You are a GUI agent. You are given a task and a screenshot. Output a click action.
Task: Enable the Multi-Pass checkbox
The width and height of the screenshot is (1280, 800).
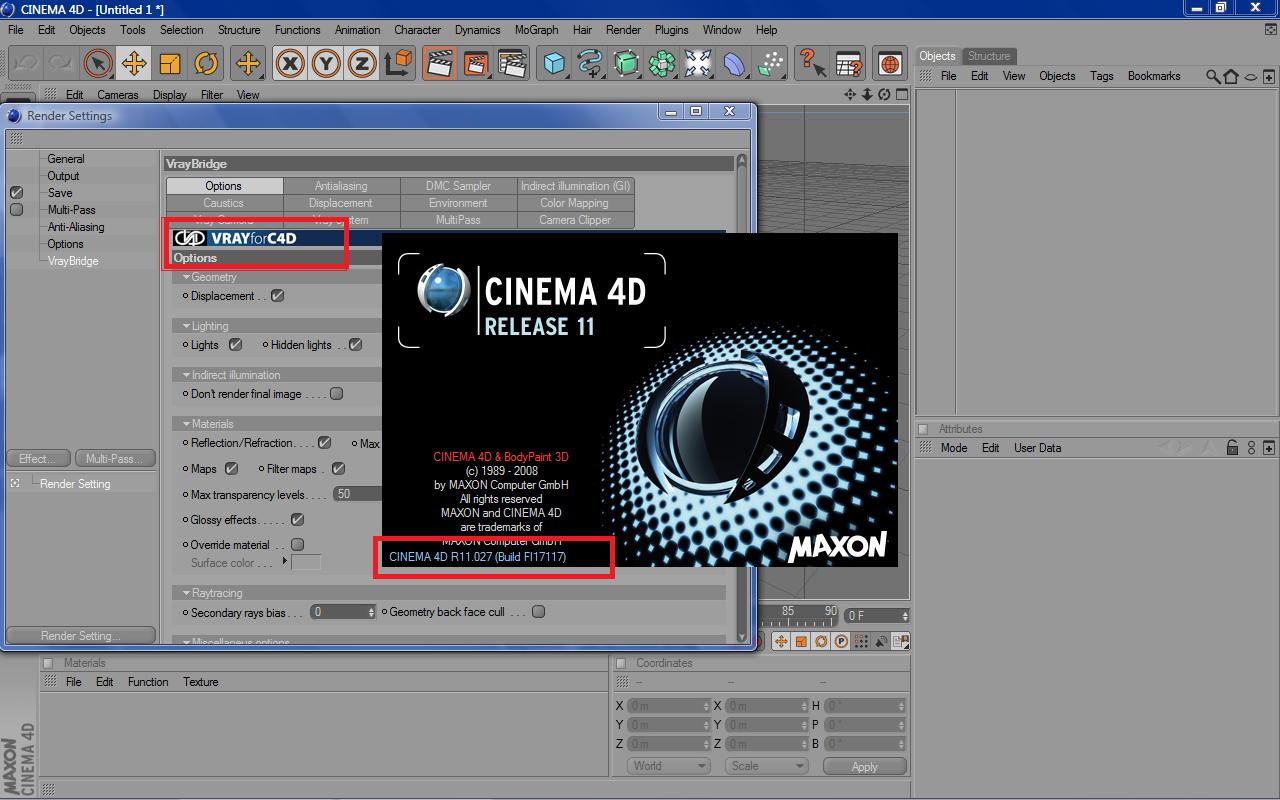[16, 210]
